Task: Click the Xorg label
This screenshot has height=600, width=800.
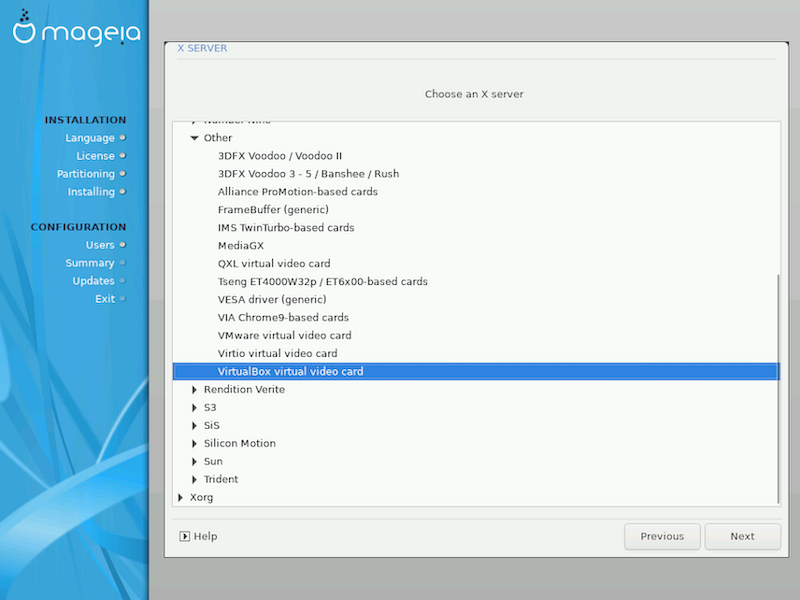Action: 201,497
